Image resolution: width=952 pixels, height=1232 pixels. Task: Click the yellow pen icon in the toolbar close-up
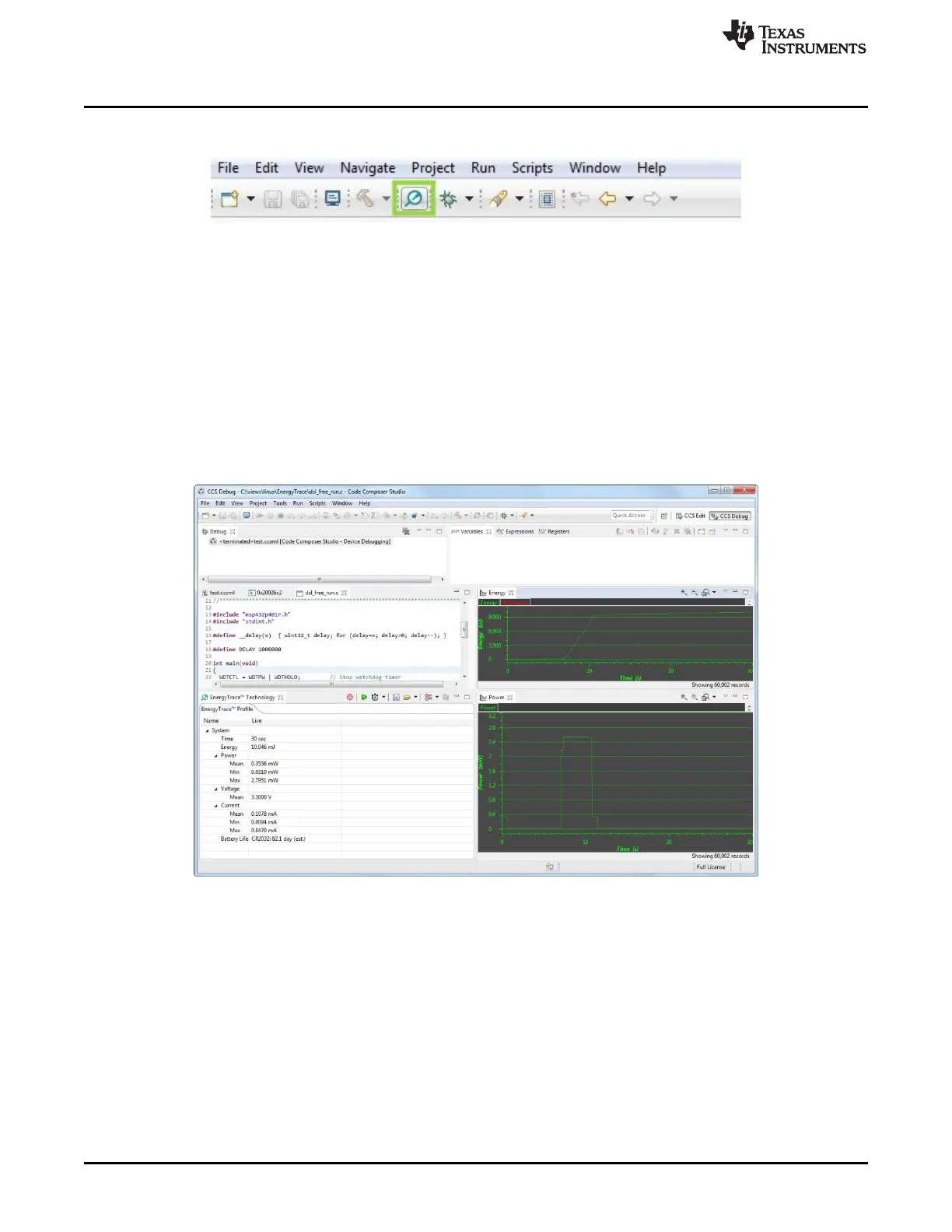tap(499, 198)
